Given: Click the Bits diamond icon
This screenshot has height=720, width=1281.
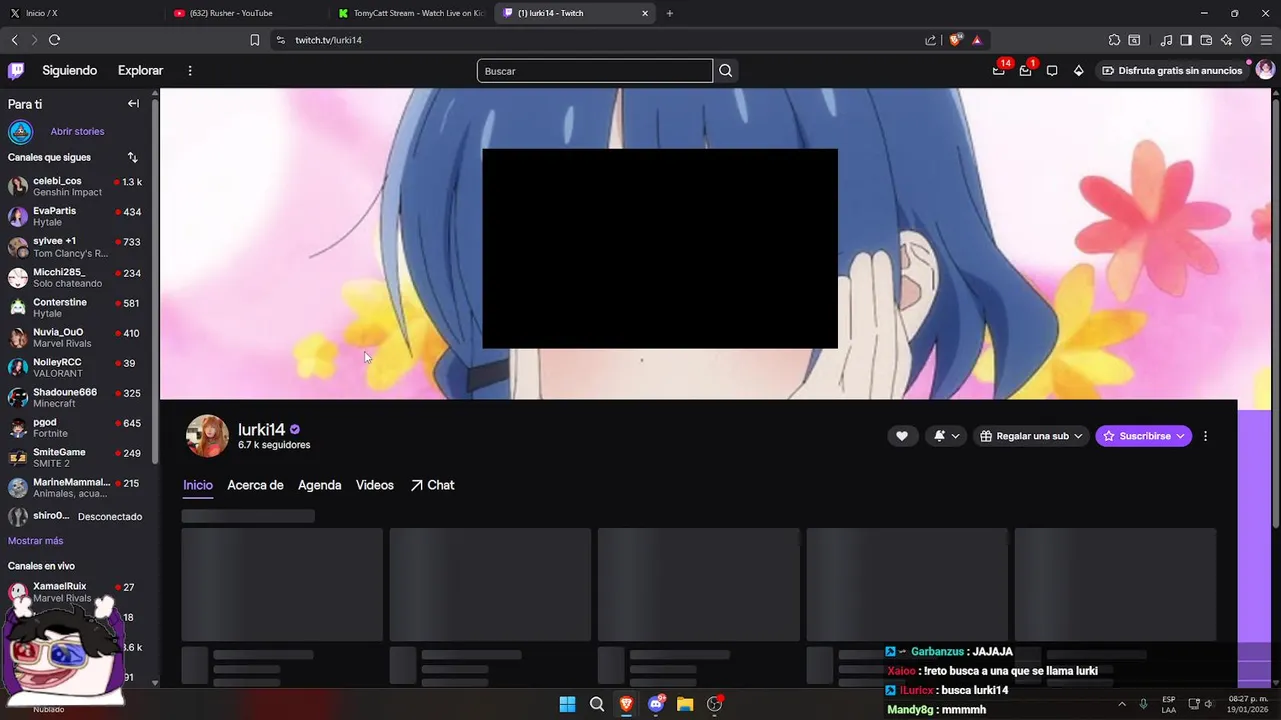Looking at the screenshot, I should tap(1078, 71).
